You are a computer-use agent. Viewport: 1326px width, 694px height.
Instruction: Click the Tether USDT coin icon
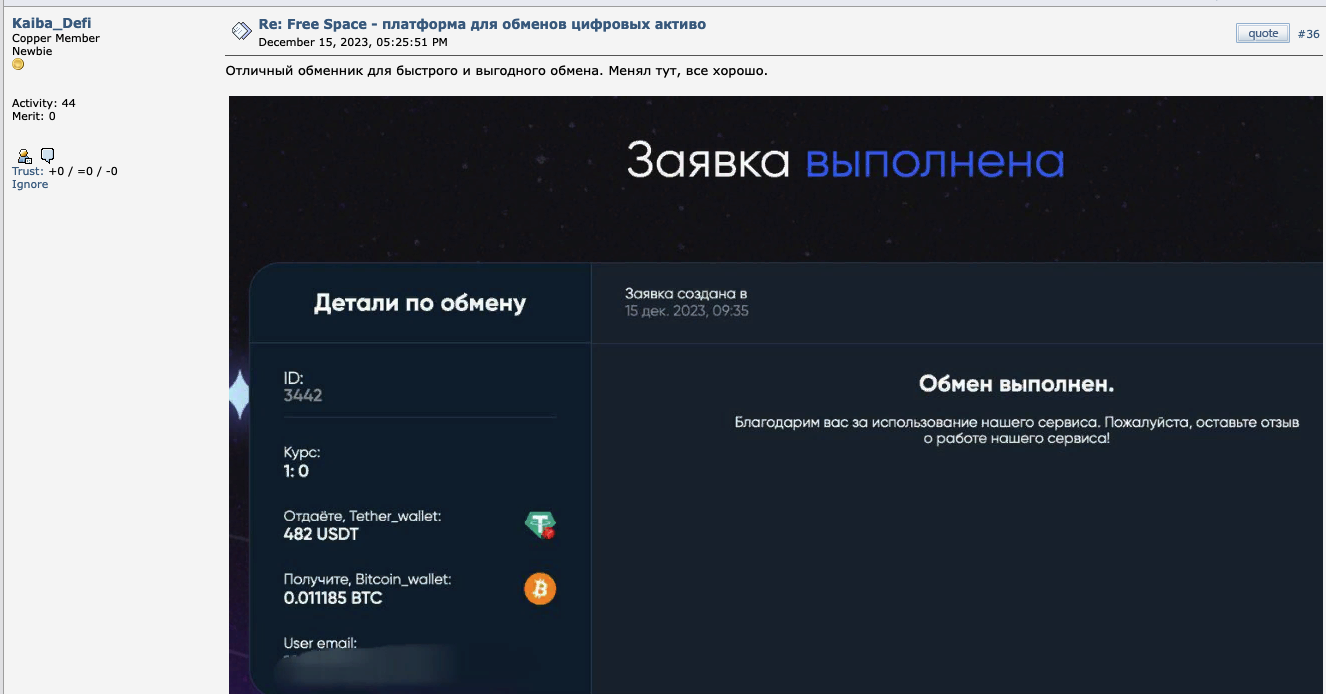tap(540, 525)
